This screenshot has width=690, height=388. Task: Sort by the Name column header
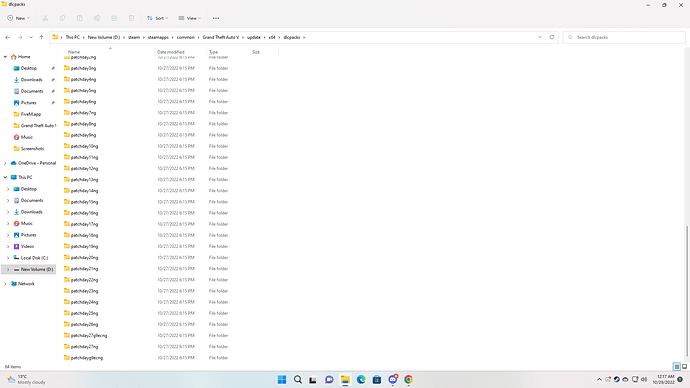click(x=74, y=52)
